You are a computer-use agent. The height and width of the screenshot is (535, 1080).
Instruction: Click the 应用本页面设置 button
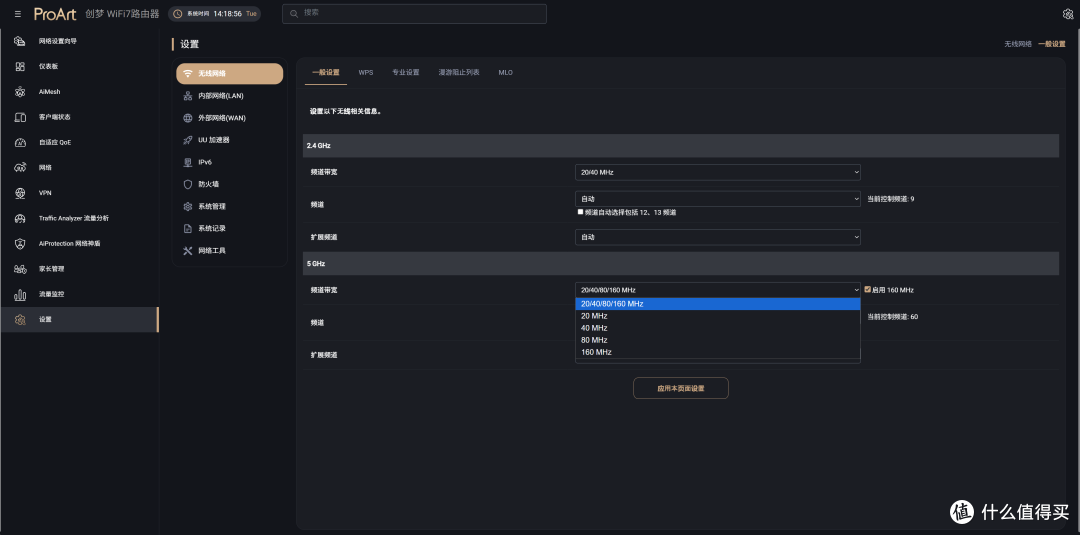click(x=681, y=388)
